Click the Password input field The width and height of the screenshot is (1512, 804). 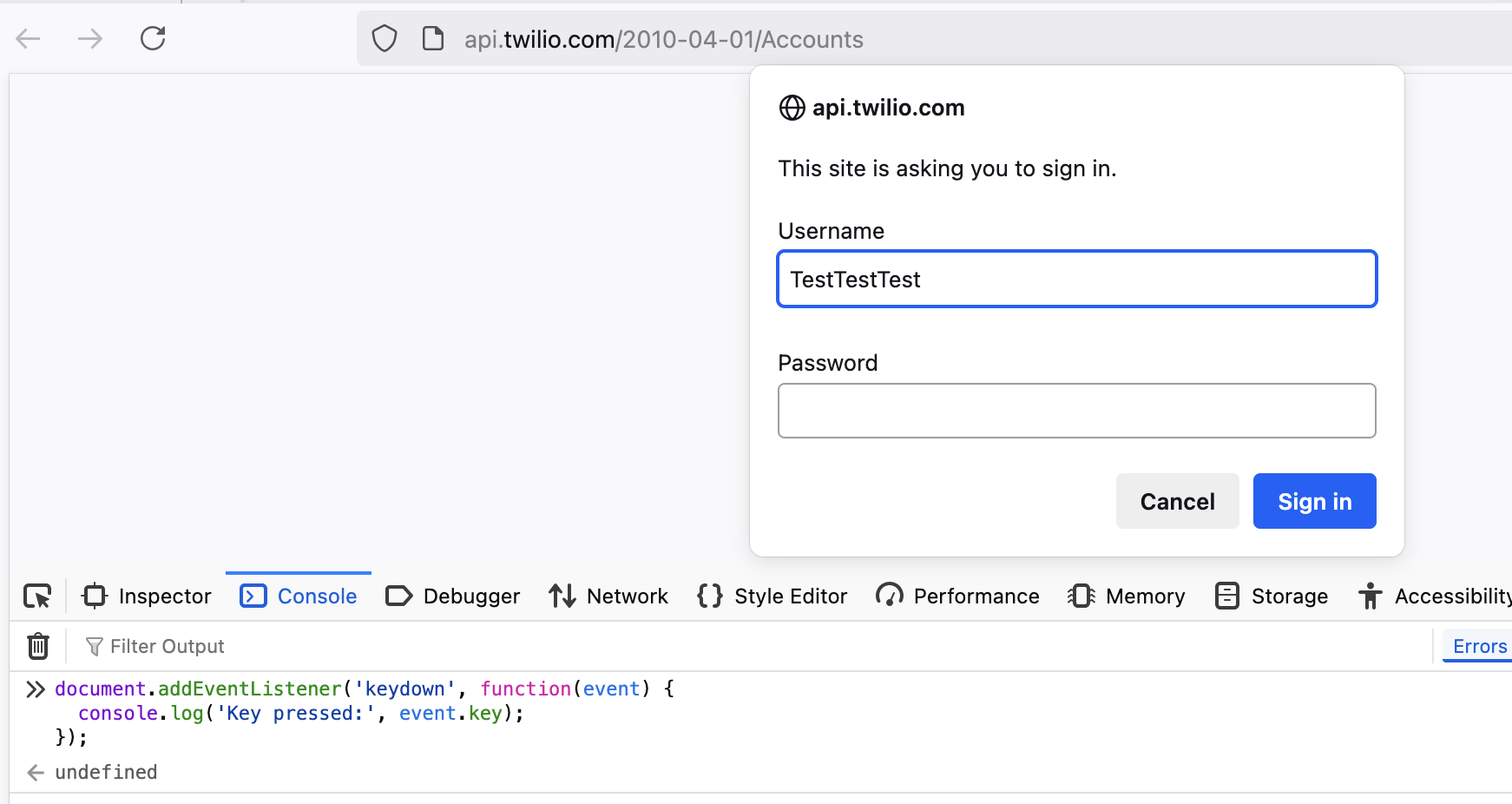click(x=1076, y=411)
